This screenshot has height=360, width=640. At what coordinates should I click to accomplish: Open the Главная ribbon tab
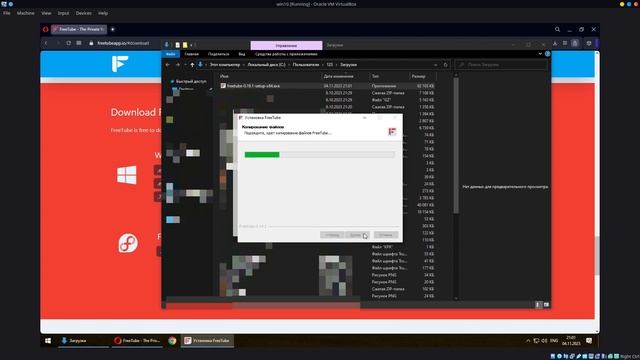tap(191, 54)
